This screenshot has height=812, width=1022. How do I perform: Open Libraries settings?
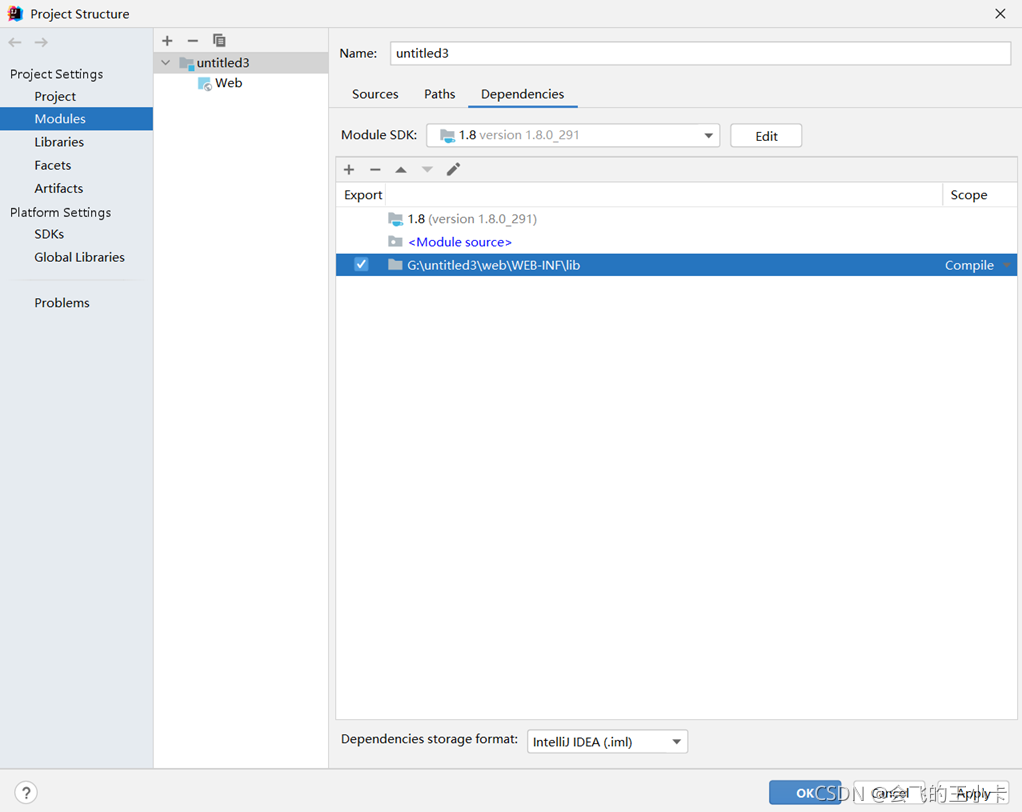point(59,142)
